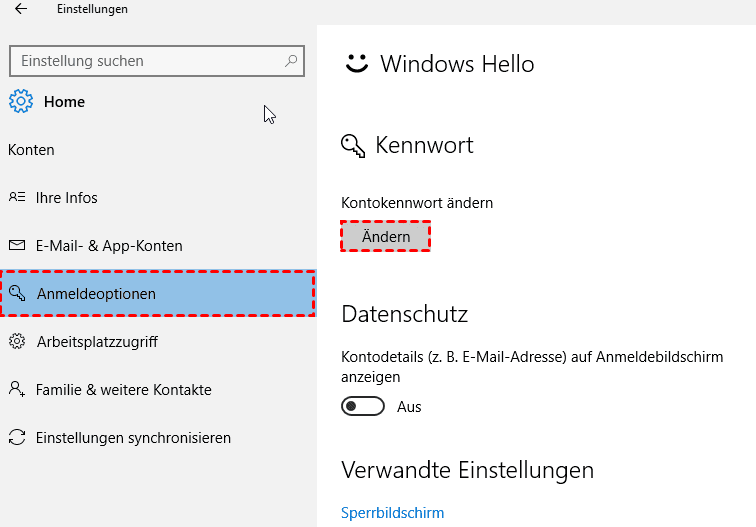This screenshot has width=756, height=527.
Task: Click the back arrow in title bar
Action: click(x=21, y=9)
